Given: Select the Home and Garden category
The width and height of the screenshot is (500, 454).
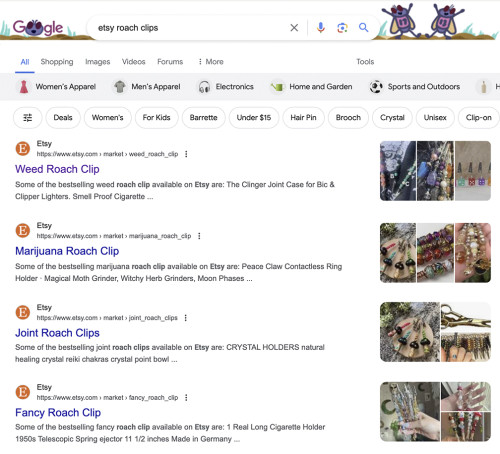Looking at the screenshot, I should click(311, 87).
